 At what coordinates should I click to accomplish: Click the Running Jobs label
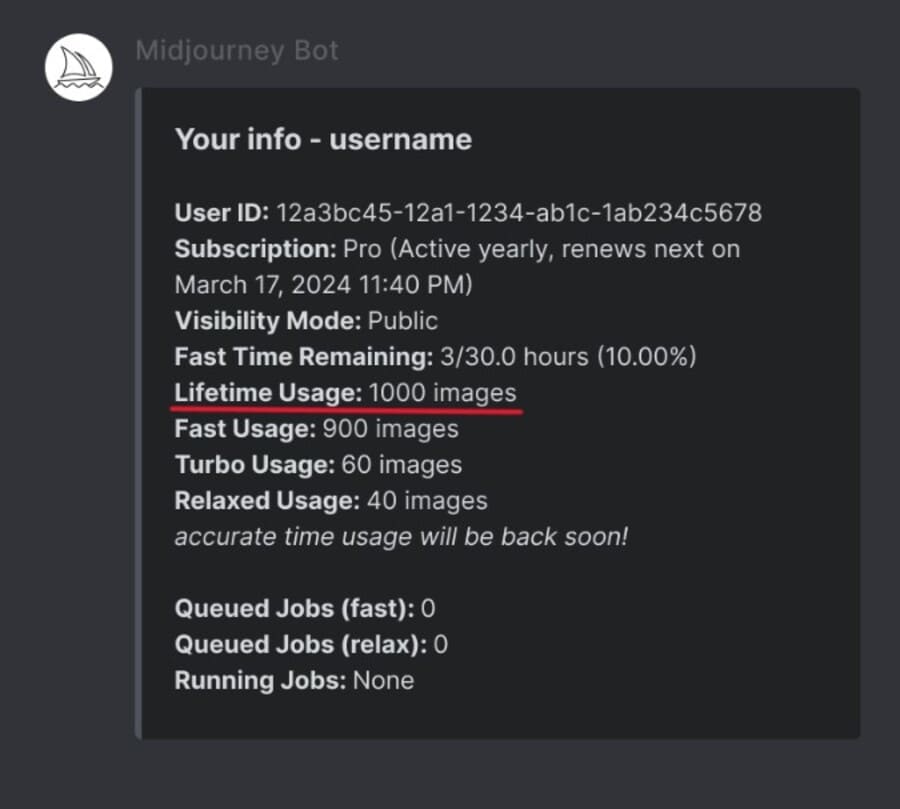(x=260, y=681)
